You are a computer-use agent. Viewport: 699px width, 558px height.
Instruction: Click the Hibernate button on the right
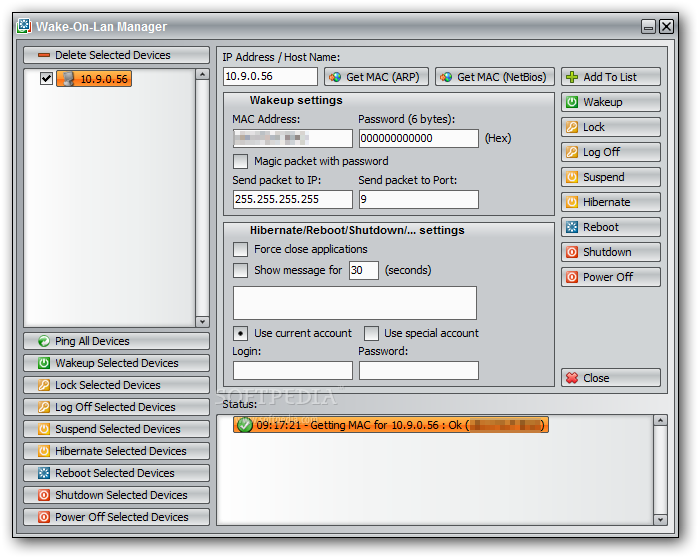click(x=611, y=202)
